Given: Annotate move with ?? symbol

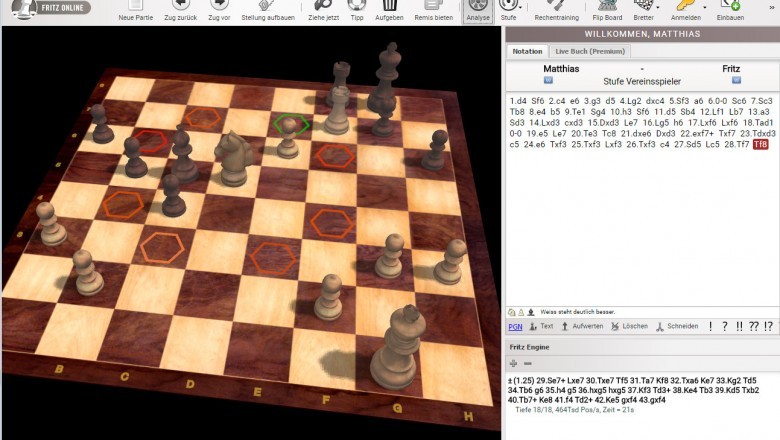Looking at the screenshot, I should point(754,326).
